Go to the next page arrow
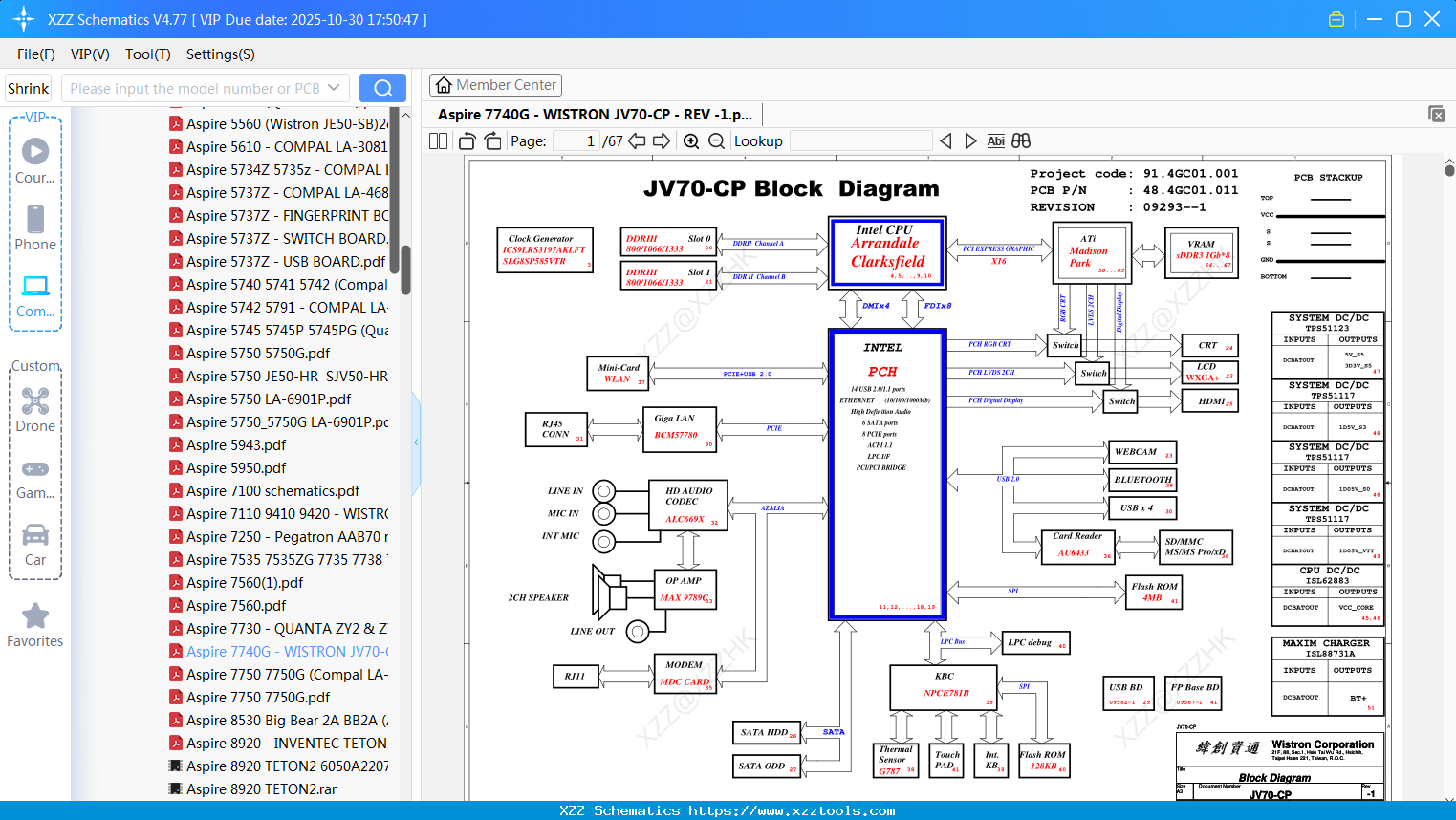1456x820 pixels. tap(662, 141)
